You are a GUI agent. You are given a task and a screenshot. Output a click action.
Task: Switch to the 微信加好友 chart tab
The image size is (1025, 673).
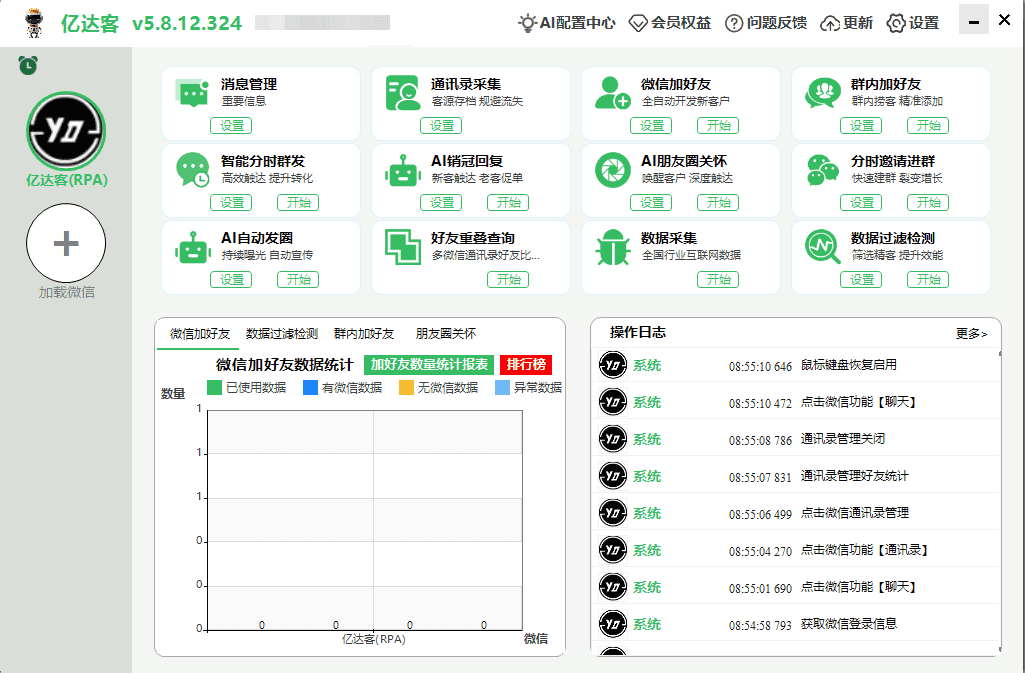point(199,334)
